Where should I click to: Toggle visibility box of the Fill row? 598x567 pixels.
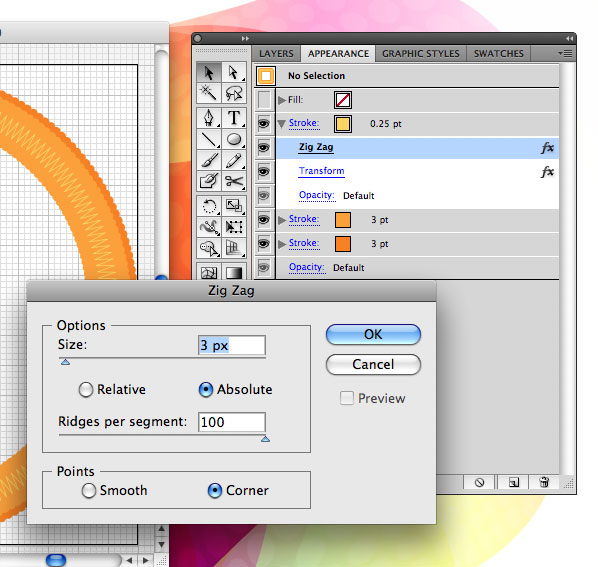click(x=264, y=100)
